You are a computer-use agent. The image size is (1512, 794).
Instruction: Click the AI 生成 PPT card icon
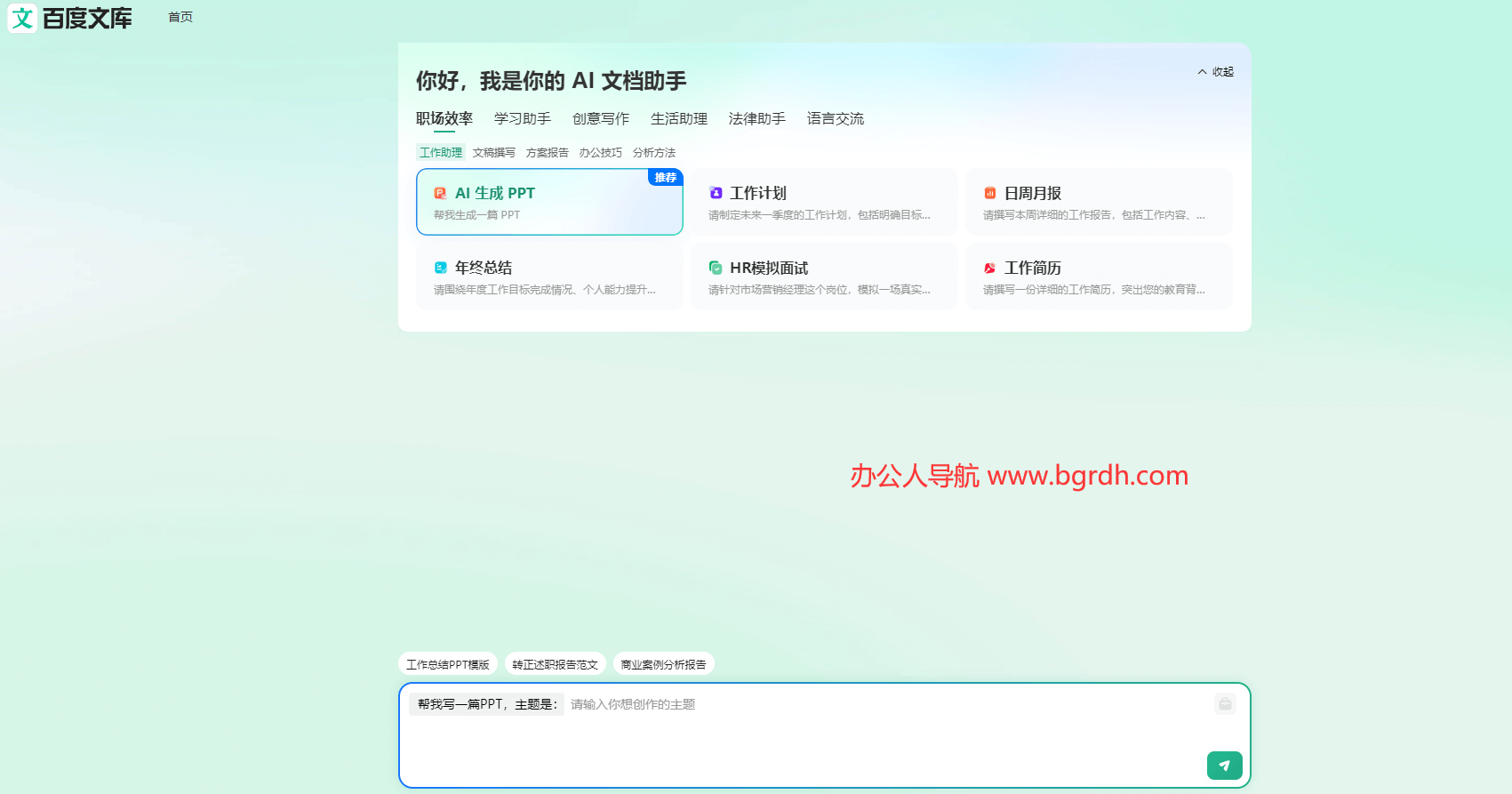coord(440,193)
